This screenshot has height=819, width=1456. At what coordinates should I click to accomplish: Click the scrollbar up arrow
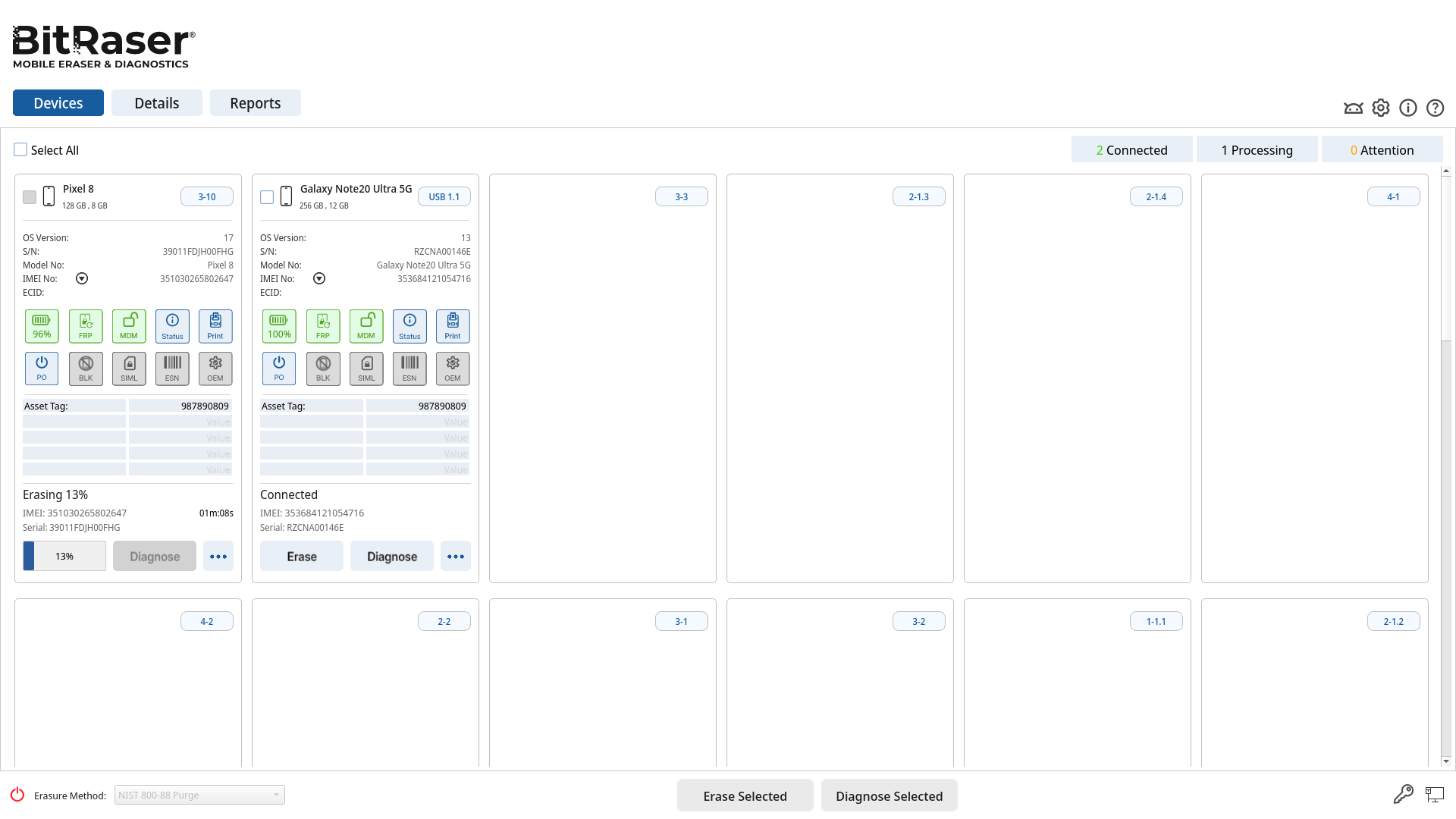click(1446, 171)
